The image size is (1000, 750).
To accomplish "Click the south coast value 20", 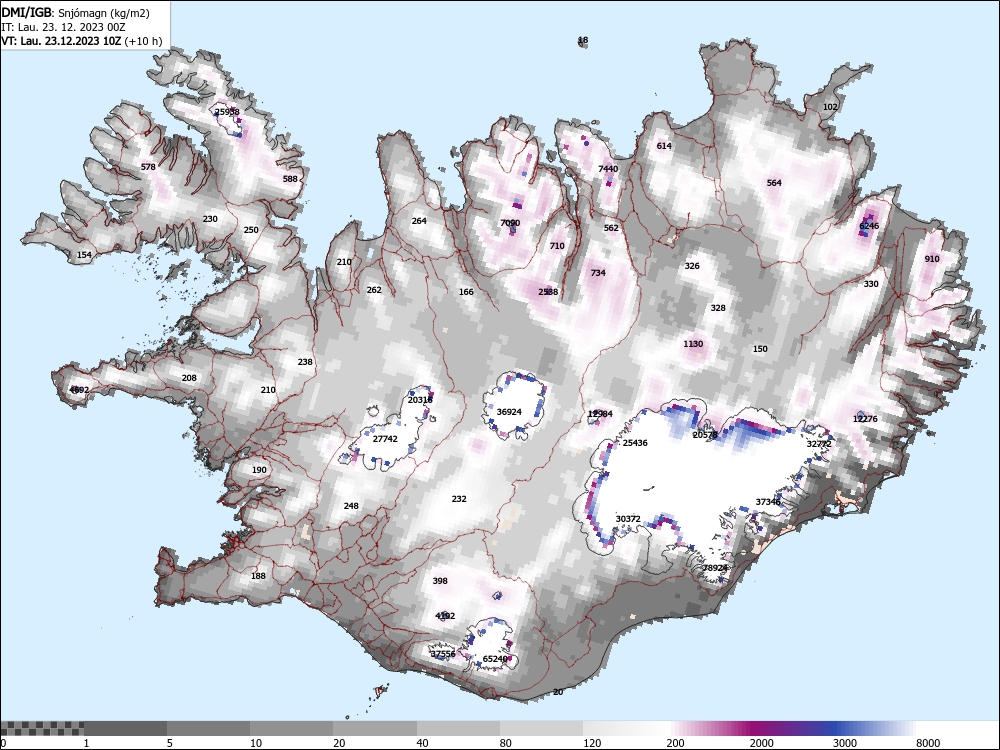I will coord(558,692).
